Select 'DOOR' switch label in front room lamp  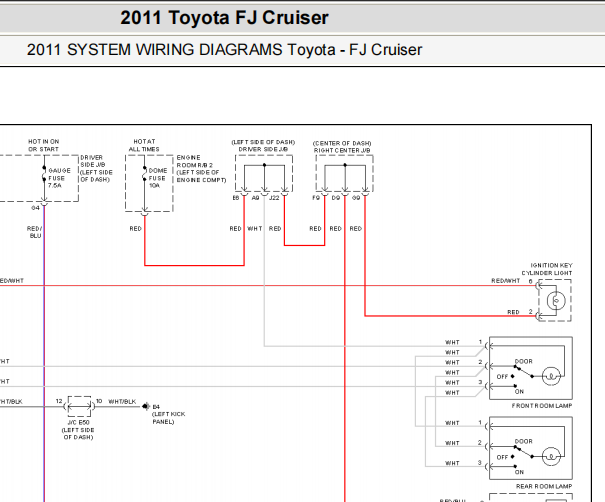tap(524, 362)
